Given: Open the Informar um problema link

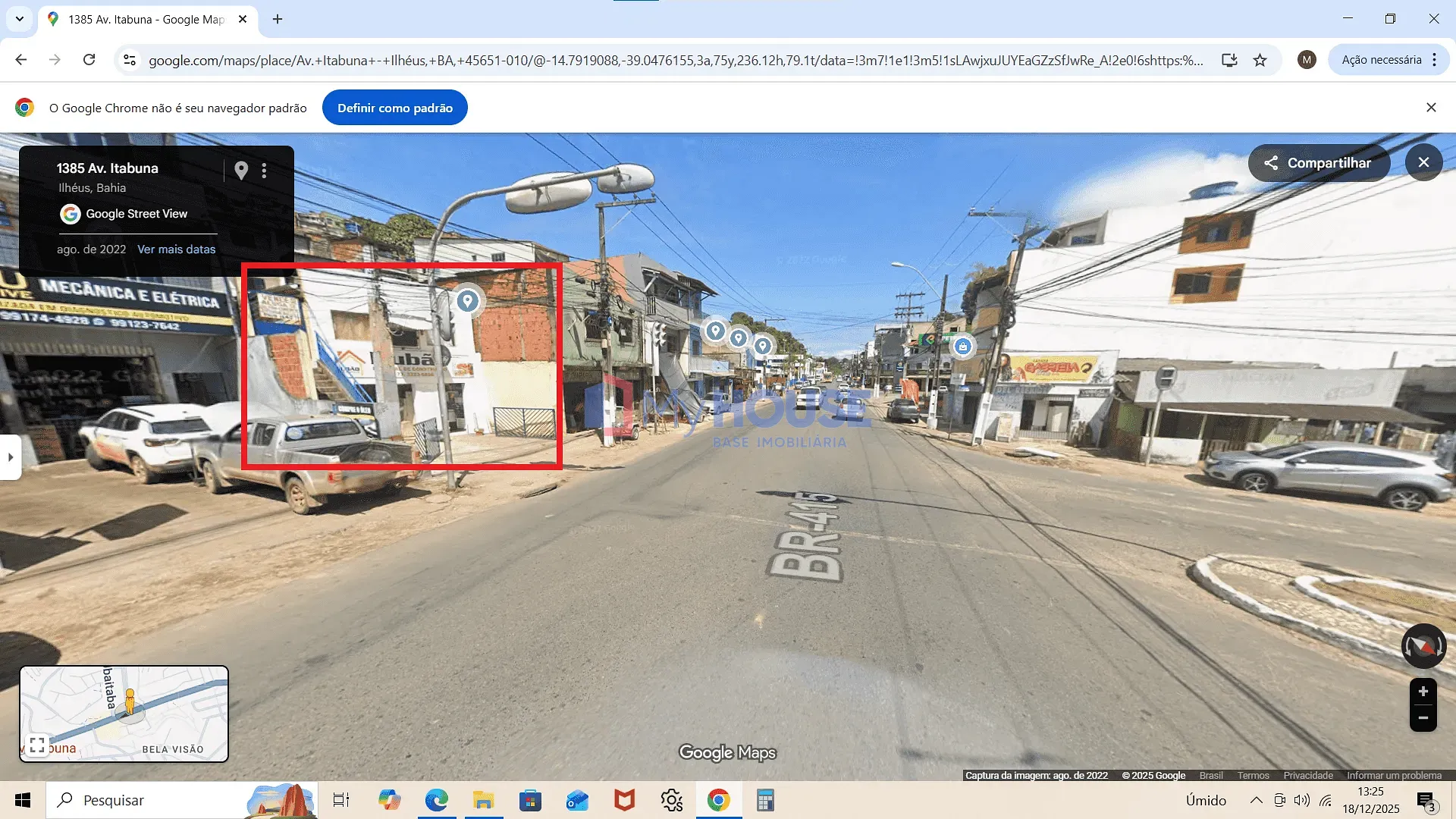Looking at the screenshot, I should [x=1394, y=775].
